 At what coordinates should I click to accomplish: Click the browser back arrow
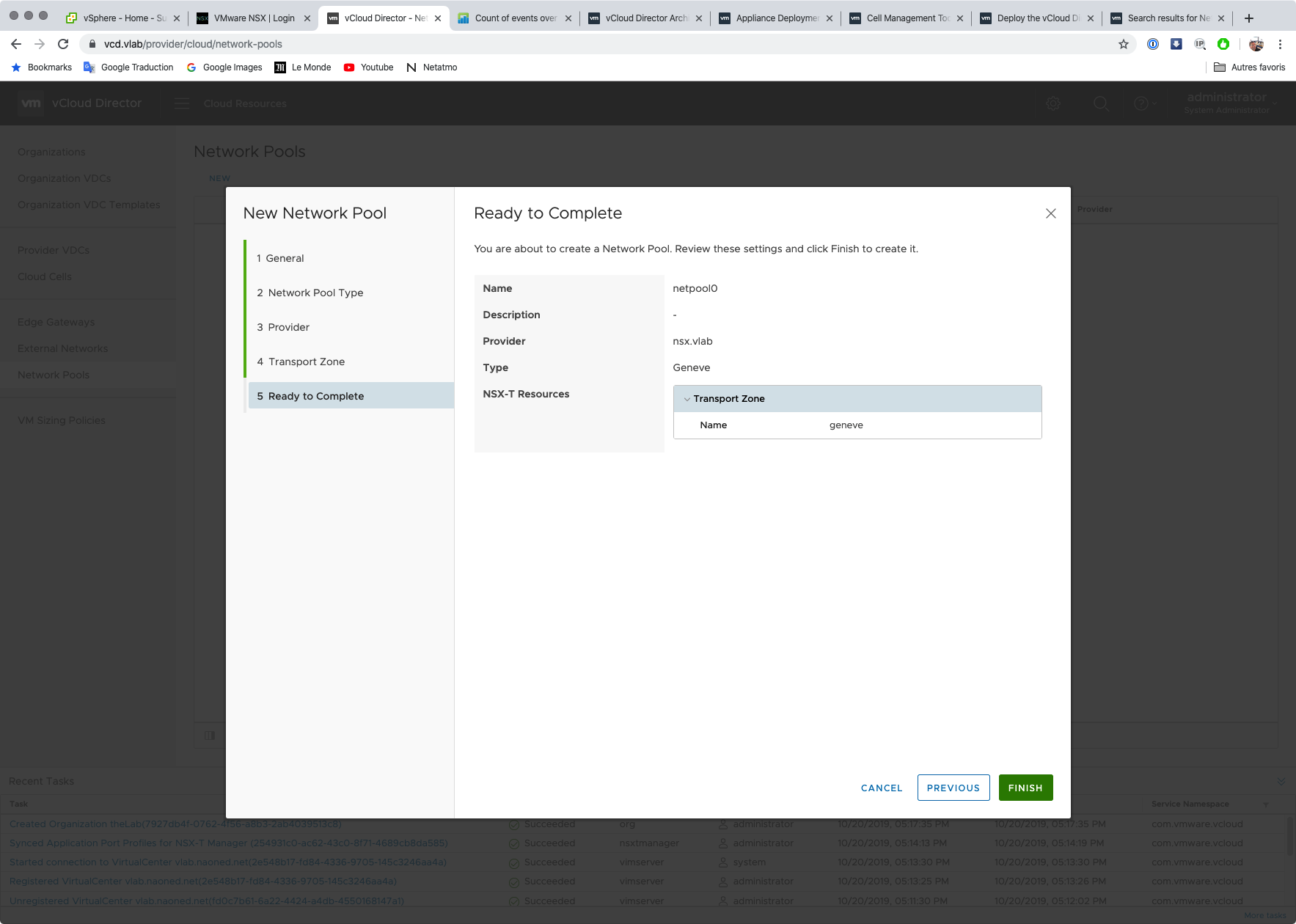16,44
